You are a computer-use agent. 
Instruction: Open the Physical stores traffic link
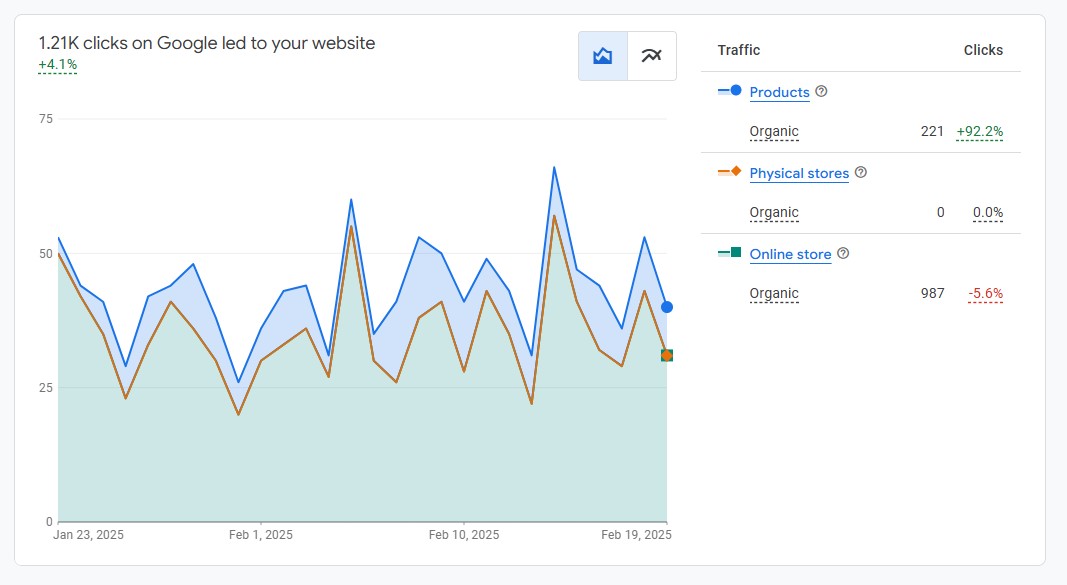798,173
